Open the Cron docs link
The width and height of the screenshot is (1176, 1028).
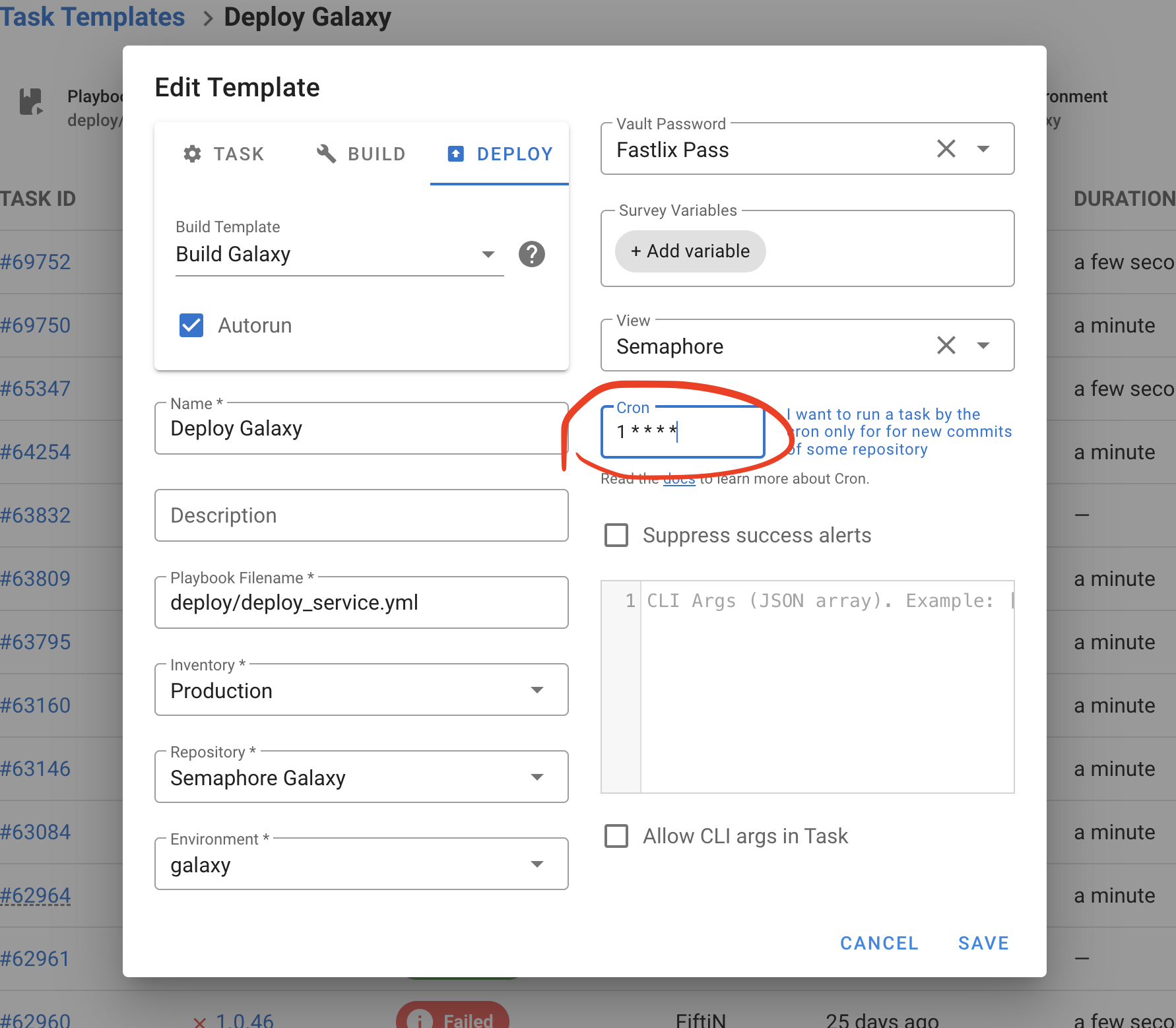click(679, 480)
